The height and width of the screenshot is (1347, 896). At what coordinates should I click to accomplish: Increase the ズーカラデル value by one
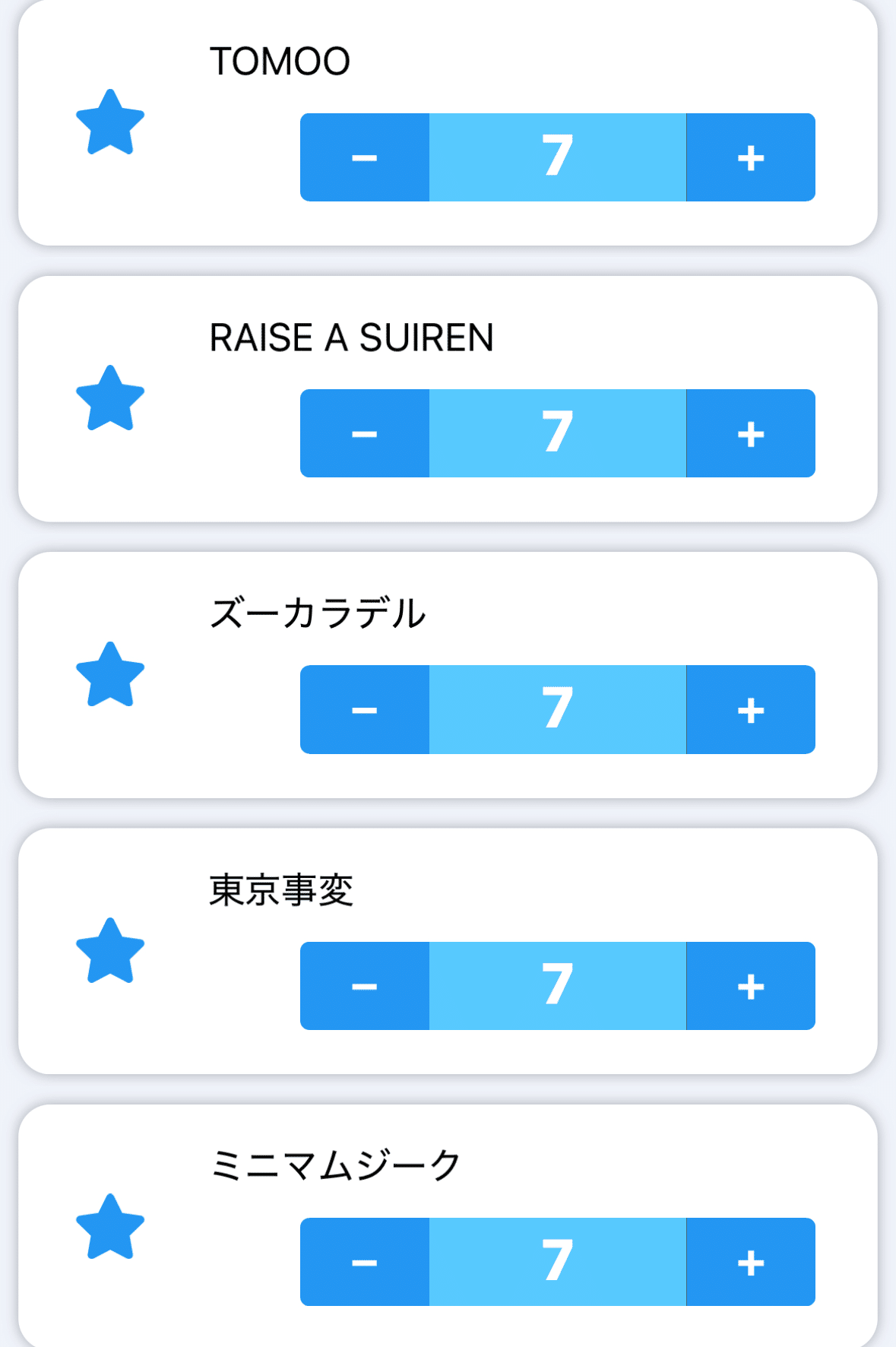[x=751, y=710]
